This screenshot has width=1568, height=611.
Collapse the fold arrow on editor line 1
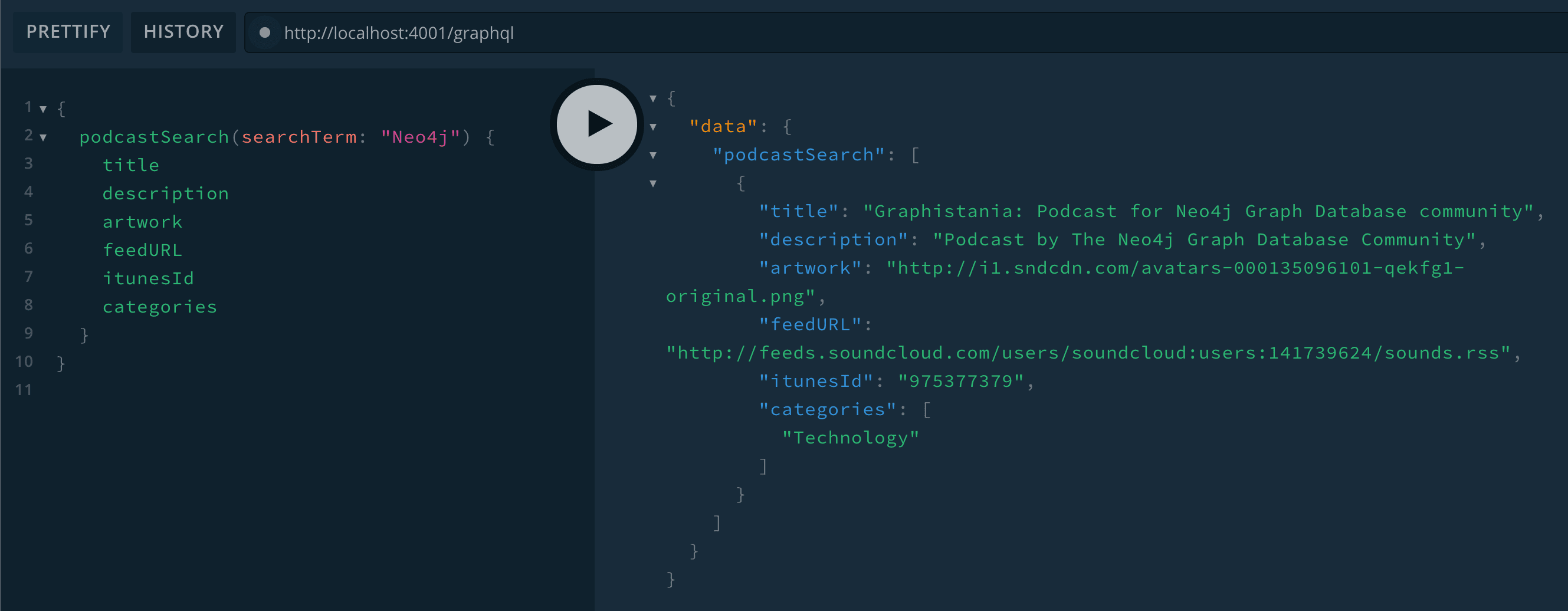click(x=43, y=110)
